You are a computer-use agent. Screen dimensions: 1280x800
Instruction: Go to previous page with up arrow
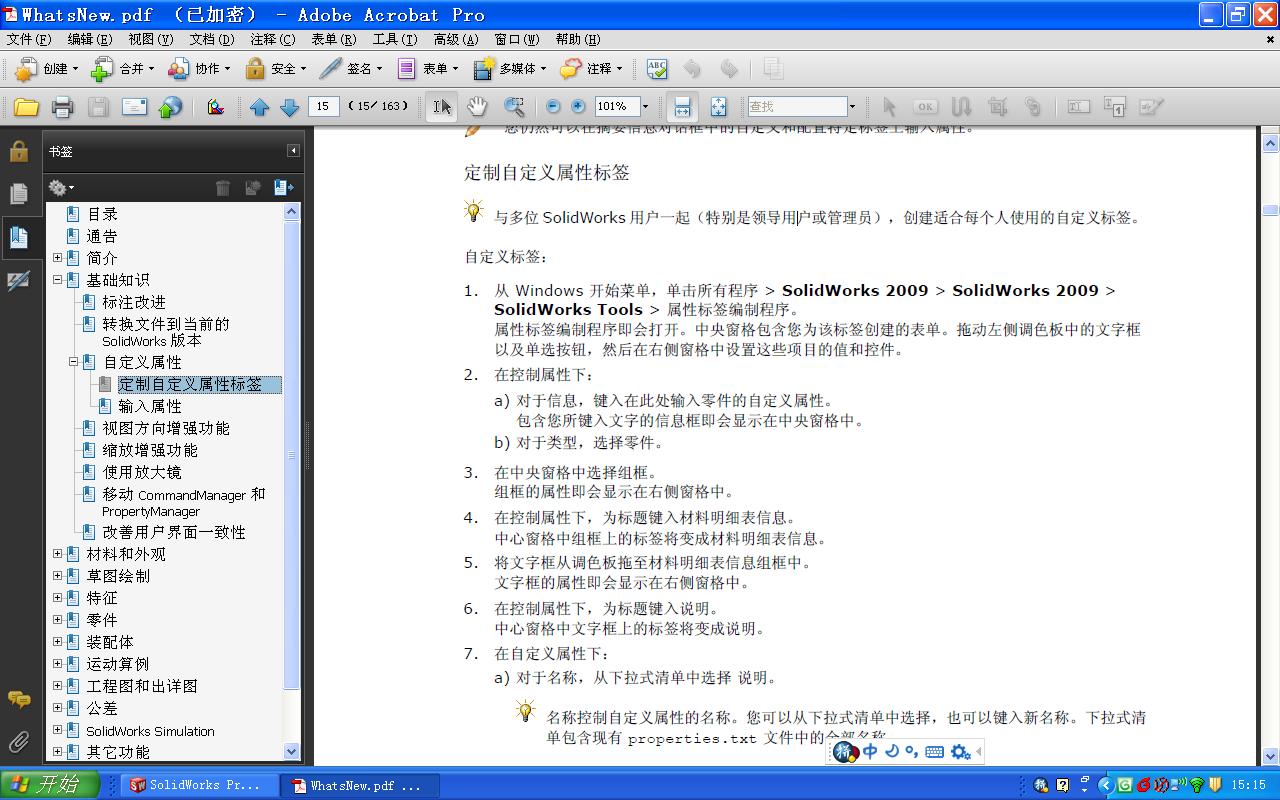pos(260,107)
